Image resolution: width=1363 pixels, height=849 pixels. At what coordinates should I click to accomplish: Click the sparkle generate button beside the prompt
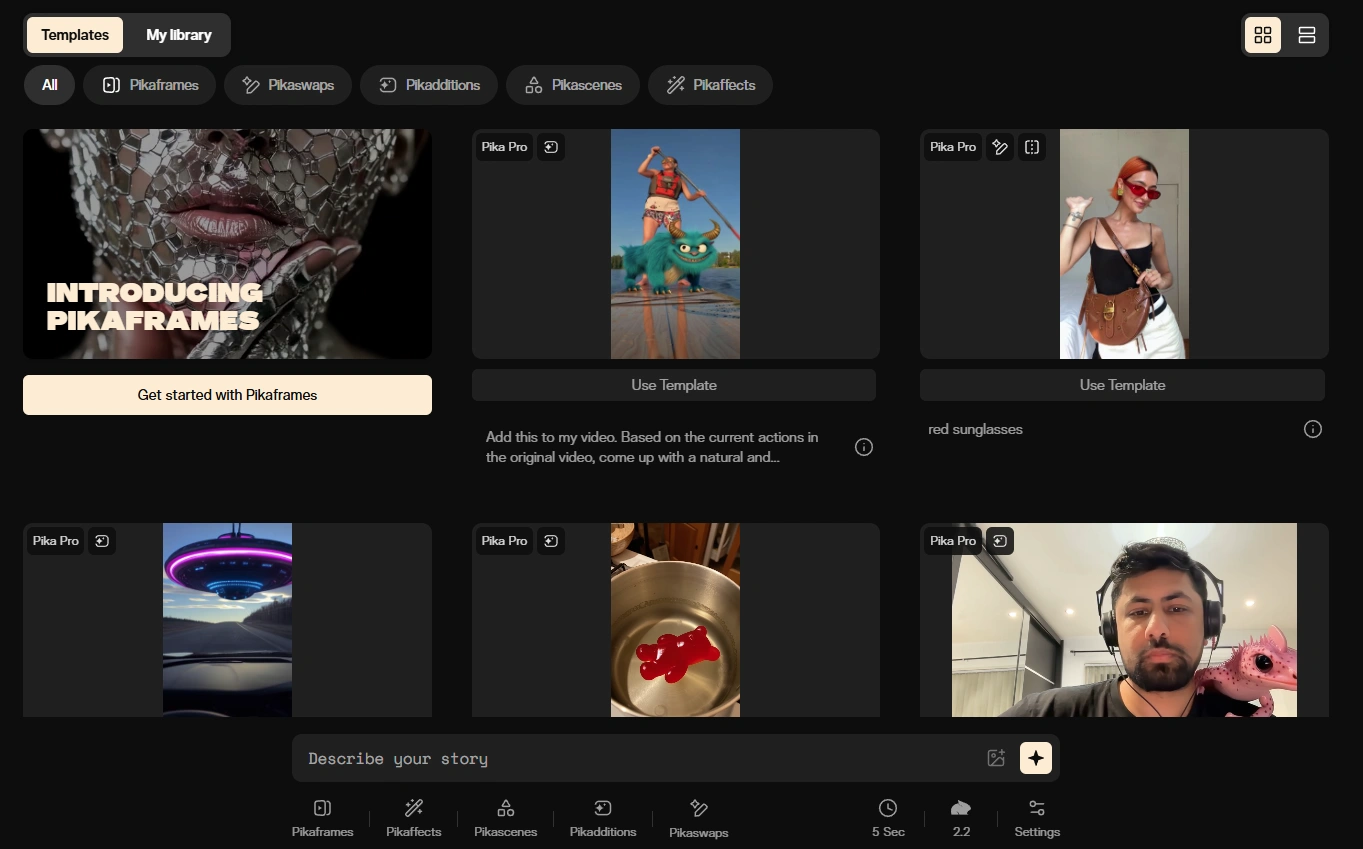click(1035, 758)
